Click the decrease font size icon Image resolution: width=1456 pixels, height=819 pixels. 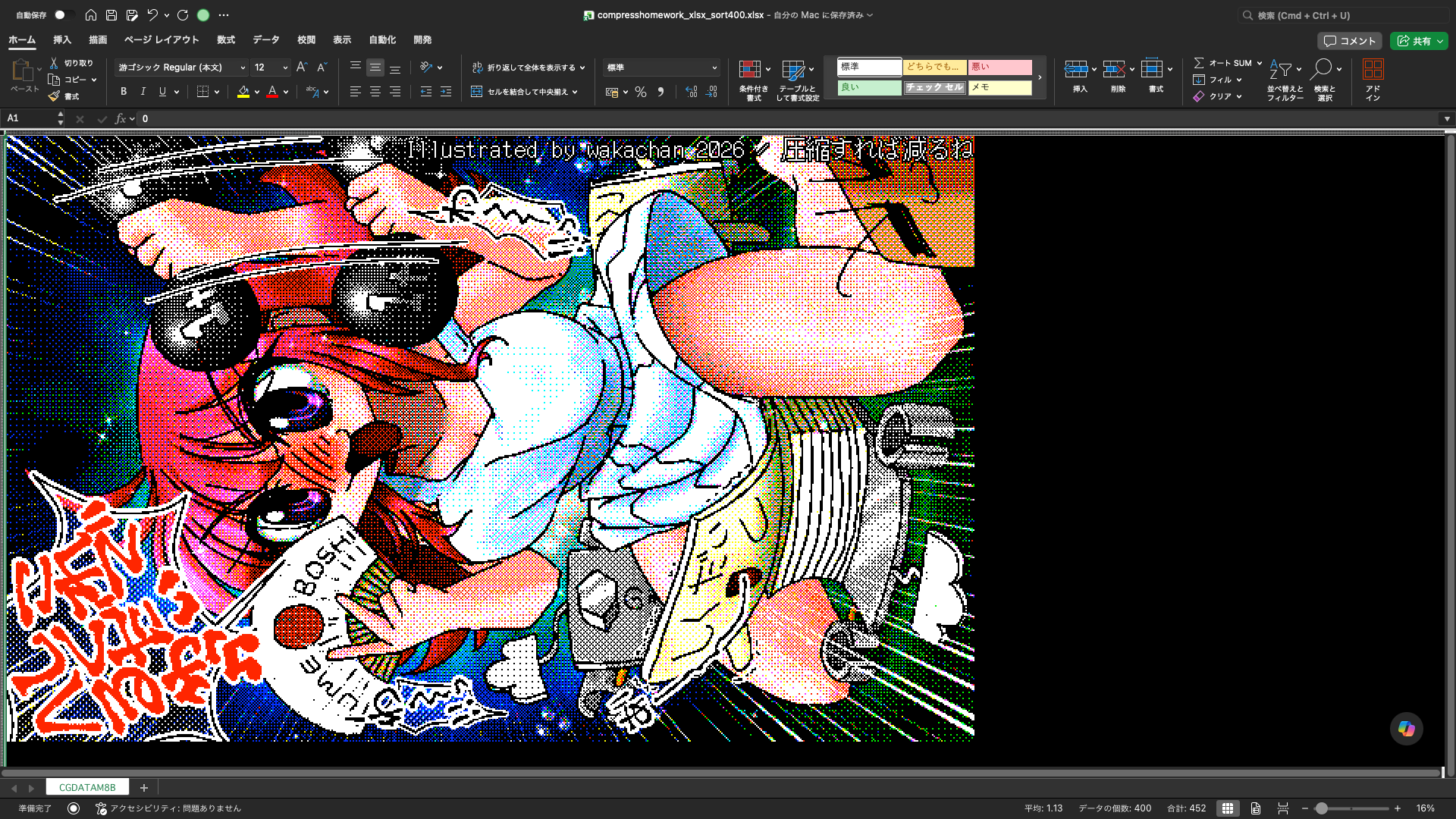322,67
